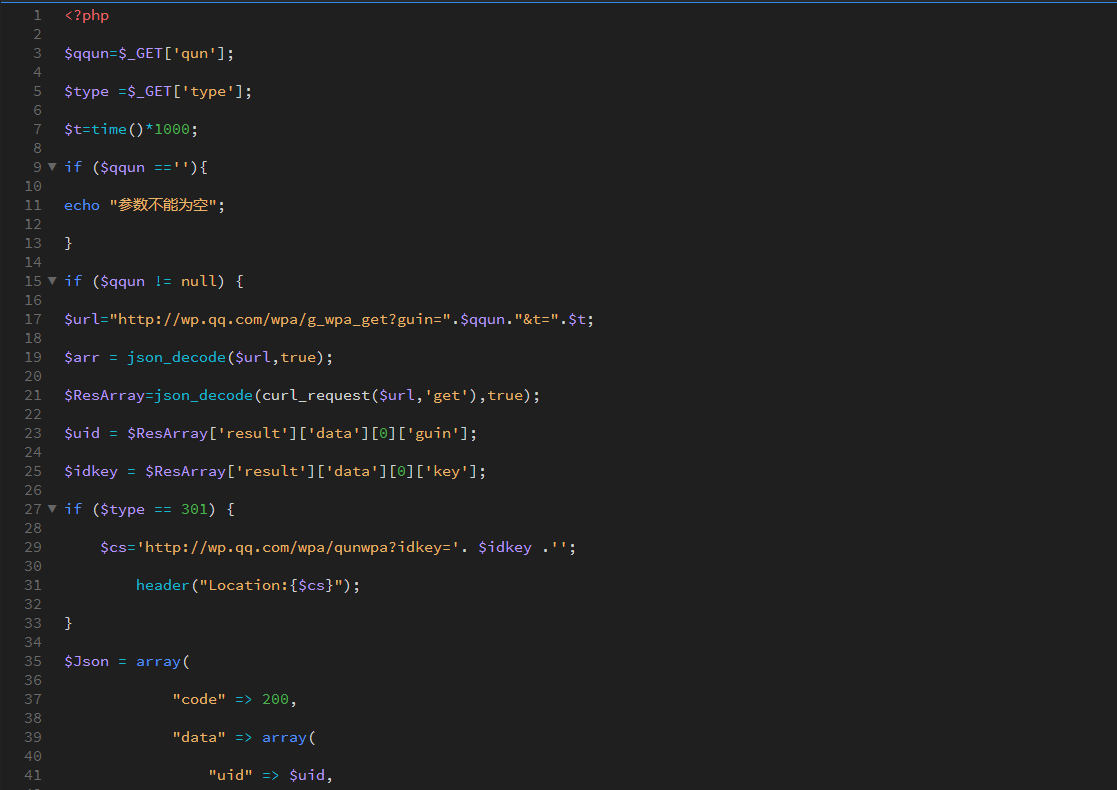Click the g_wpa_get URL string
This screenshot has width=1117, height=790.
click(280, 319)
